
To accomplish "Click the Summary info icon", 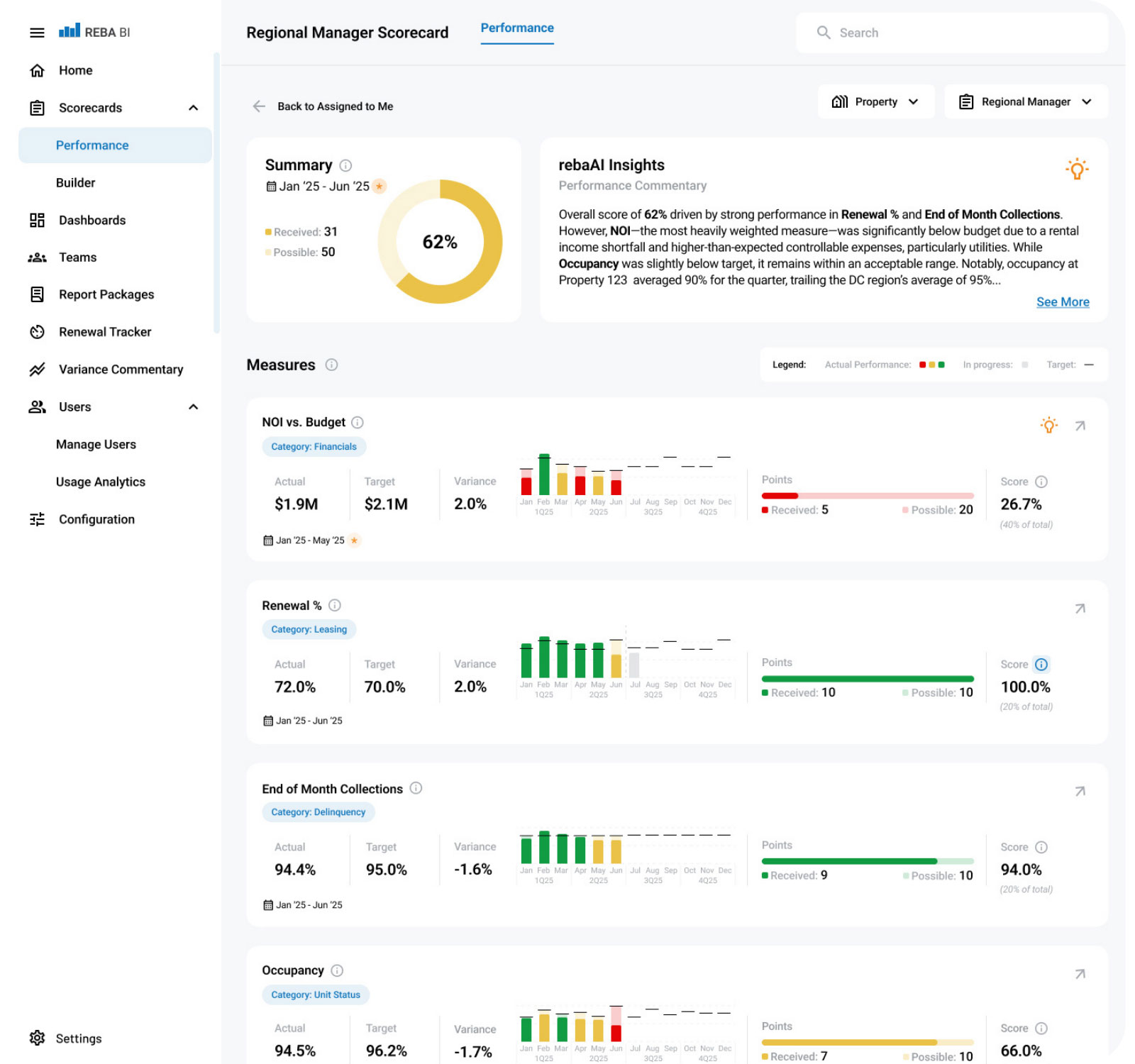I will (x=345, y=165).
